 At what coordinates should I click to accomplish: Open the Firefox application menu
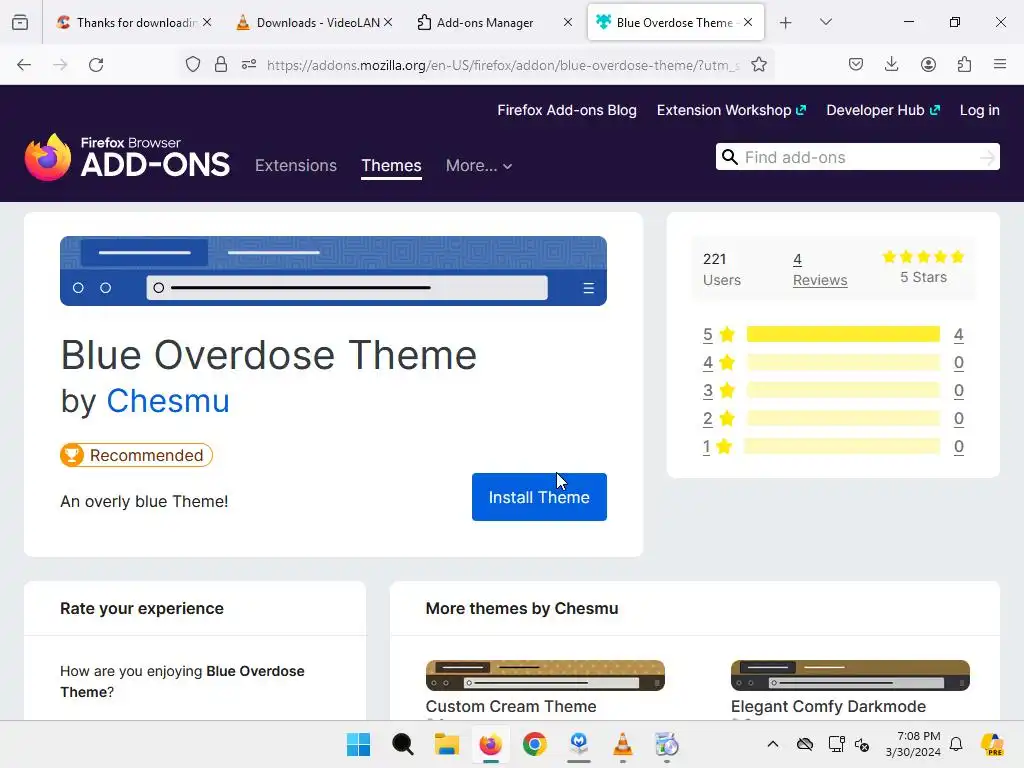click(999, 64)
